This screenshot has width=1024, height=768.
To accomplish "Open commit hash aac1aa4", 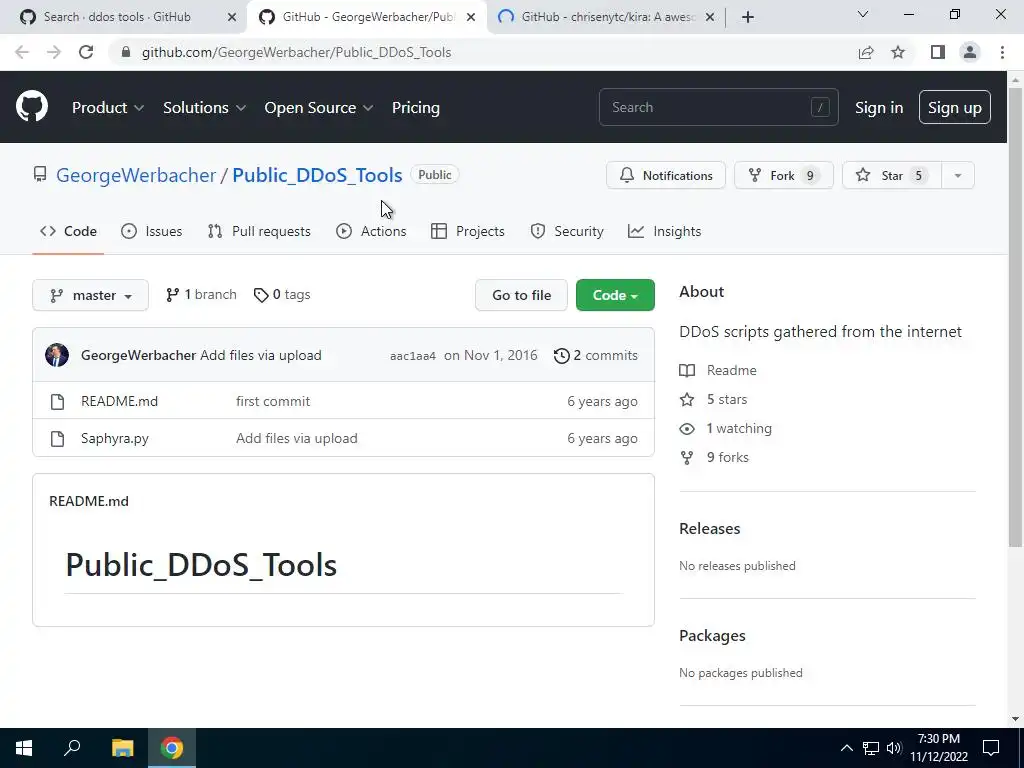I will tap(413, 356).
